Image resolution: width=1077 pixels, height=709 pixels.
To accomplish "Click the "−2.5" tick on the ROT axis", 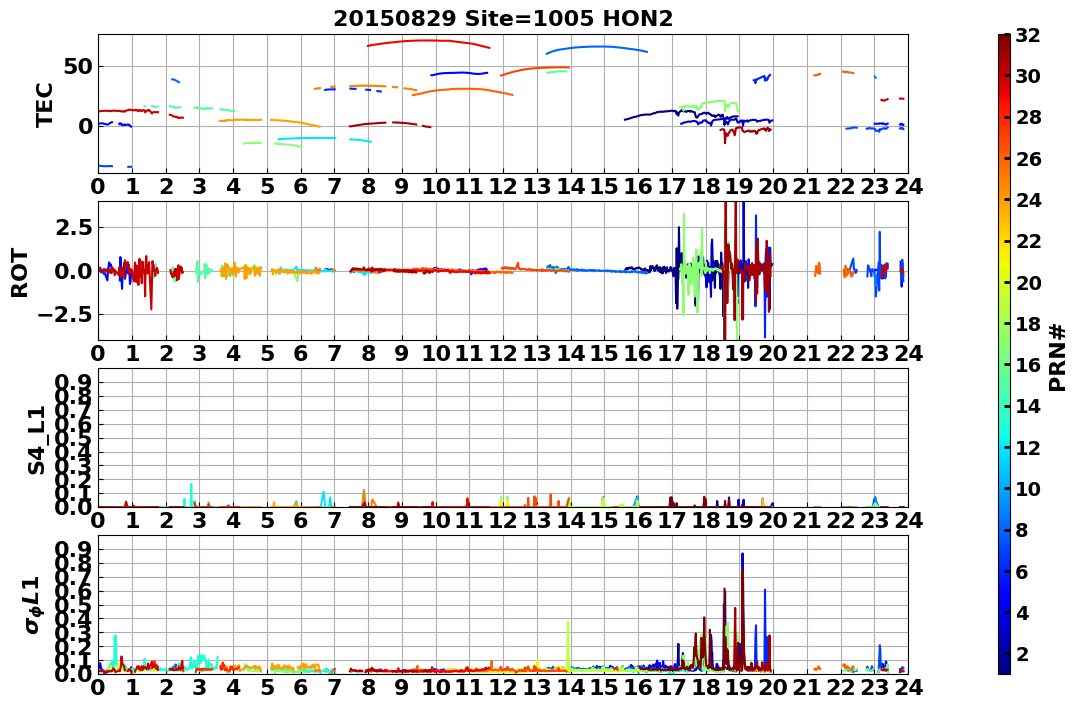I will (64, 315).
